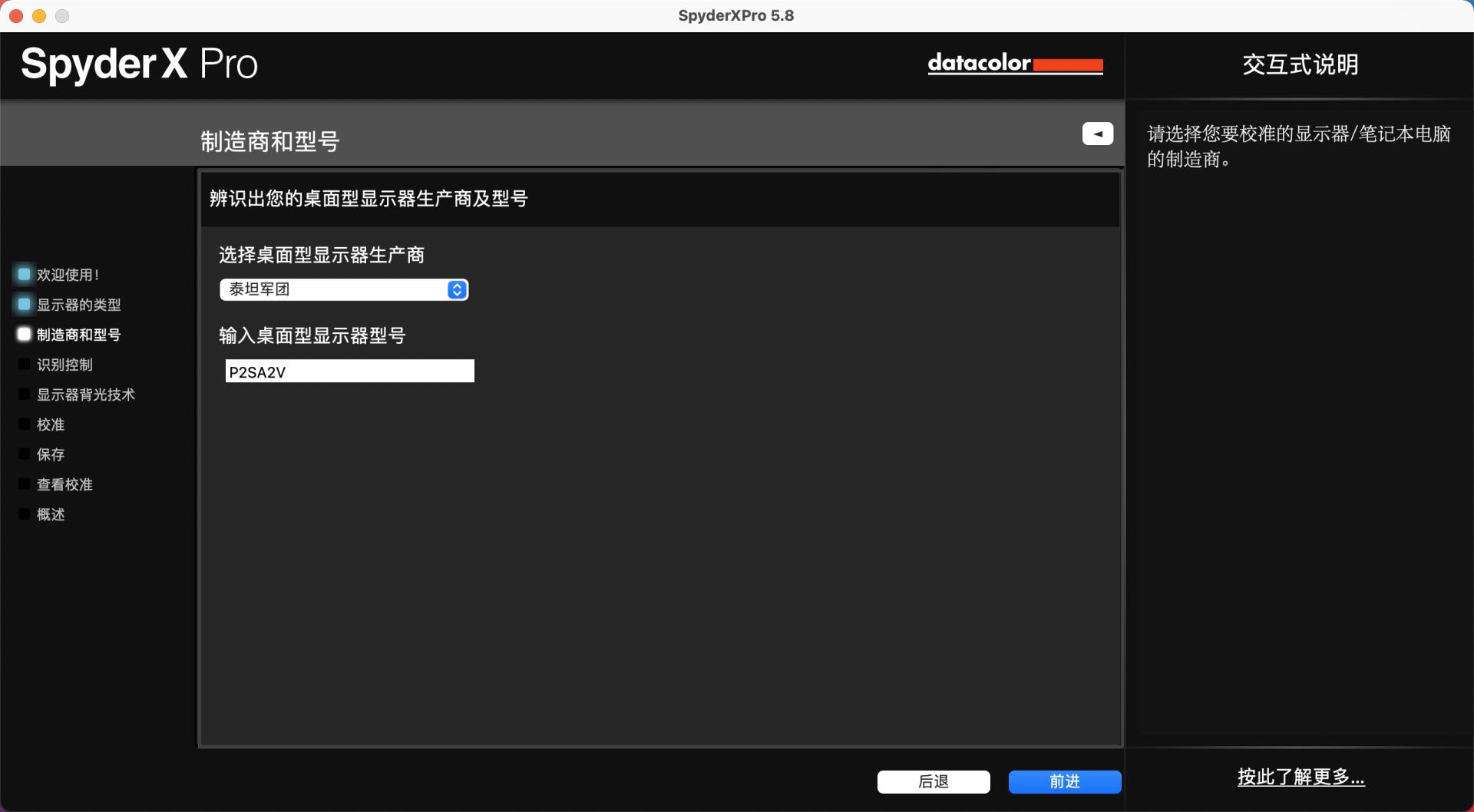Viewport: 1474px width, 812px height.
Task: Click the datacolor logo
Action: click(1015, 63)
